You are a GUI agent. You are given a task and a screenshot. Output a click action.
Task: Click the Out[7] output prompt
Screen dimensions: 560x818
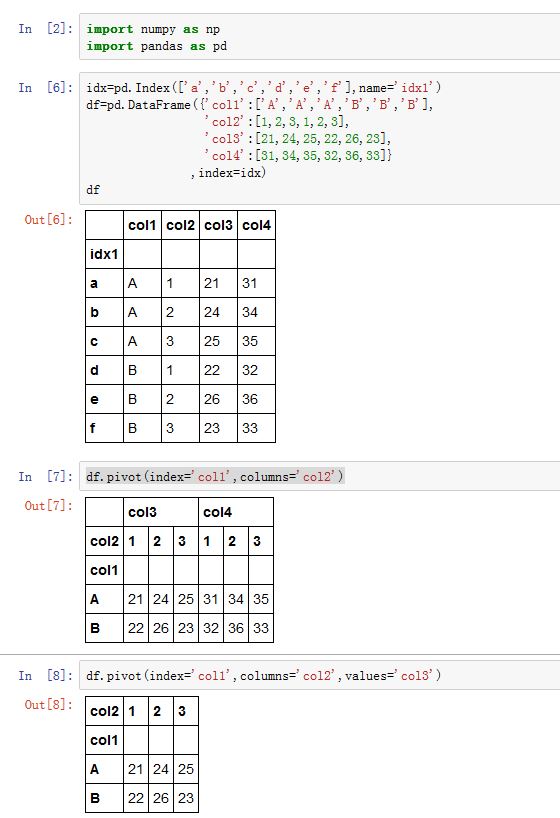49,506
